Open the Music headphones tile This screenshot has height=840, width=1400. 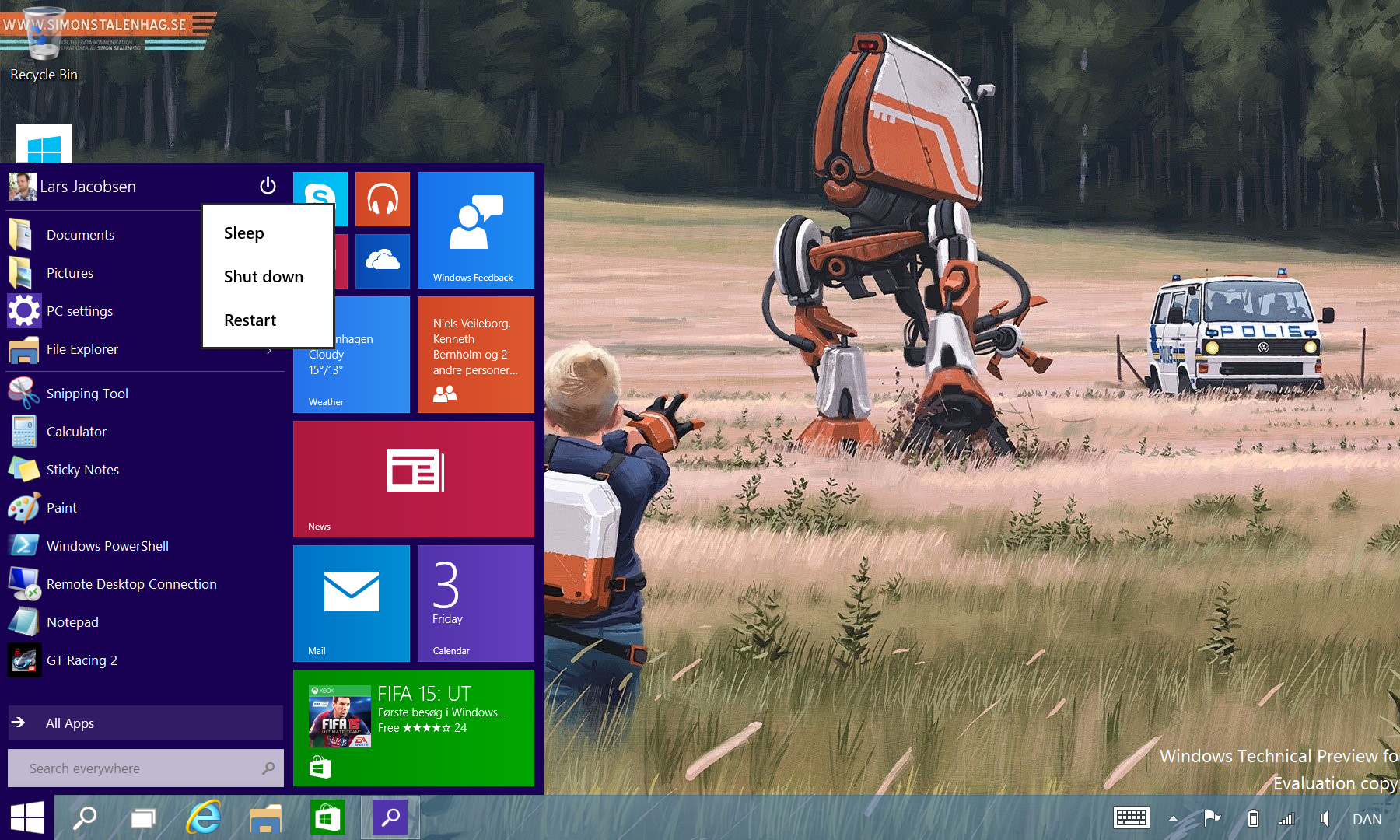click(x=382, y=199)
